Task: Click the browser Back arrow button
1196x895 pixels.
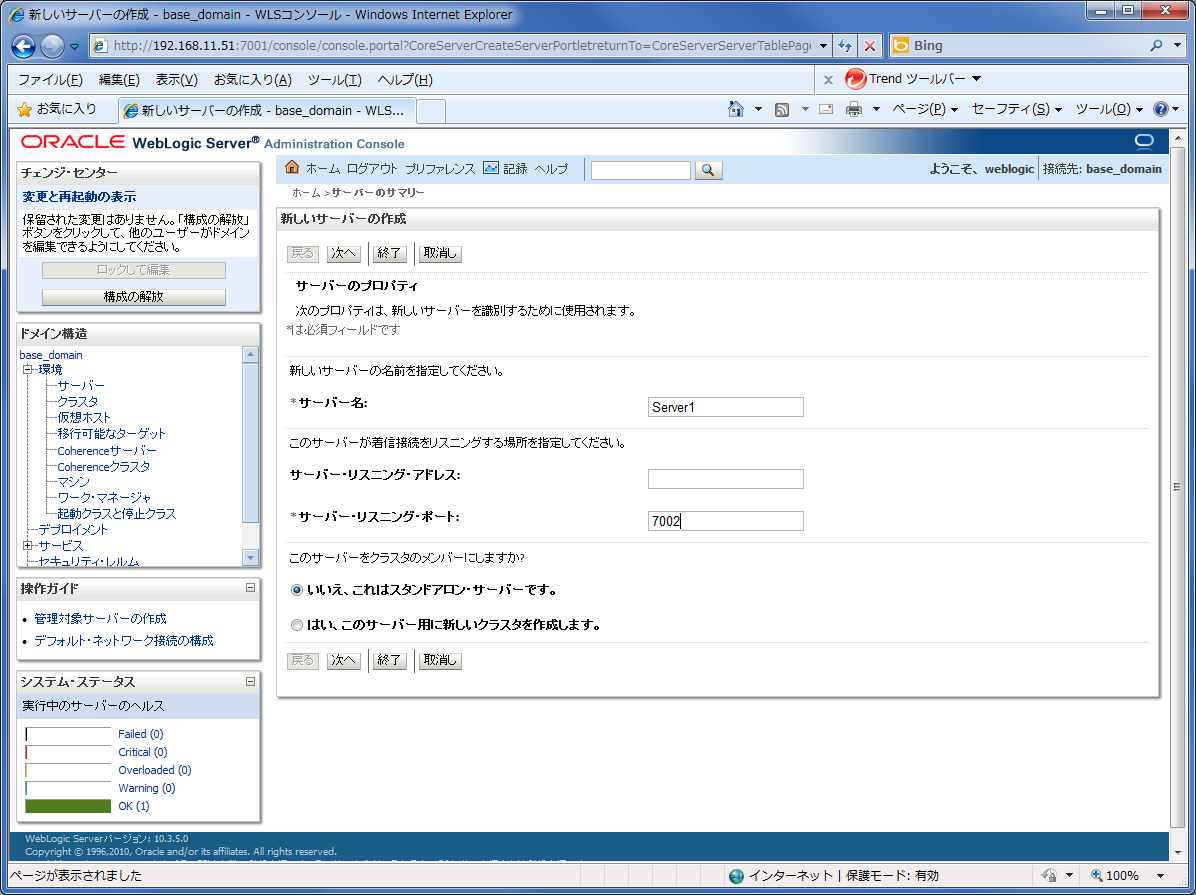Action: click(x=24, y=47)
